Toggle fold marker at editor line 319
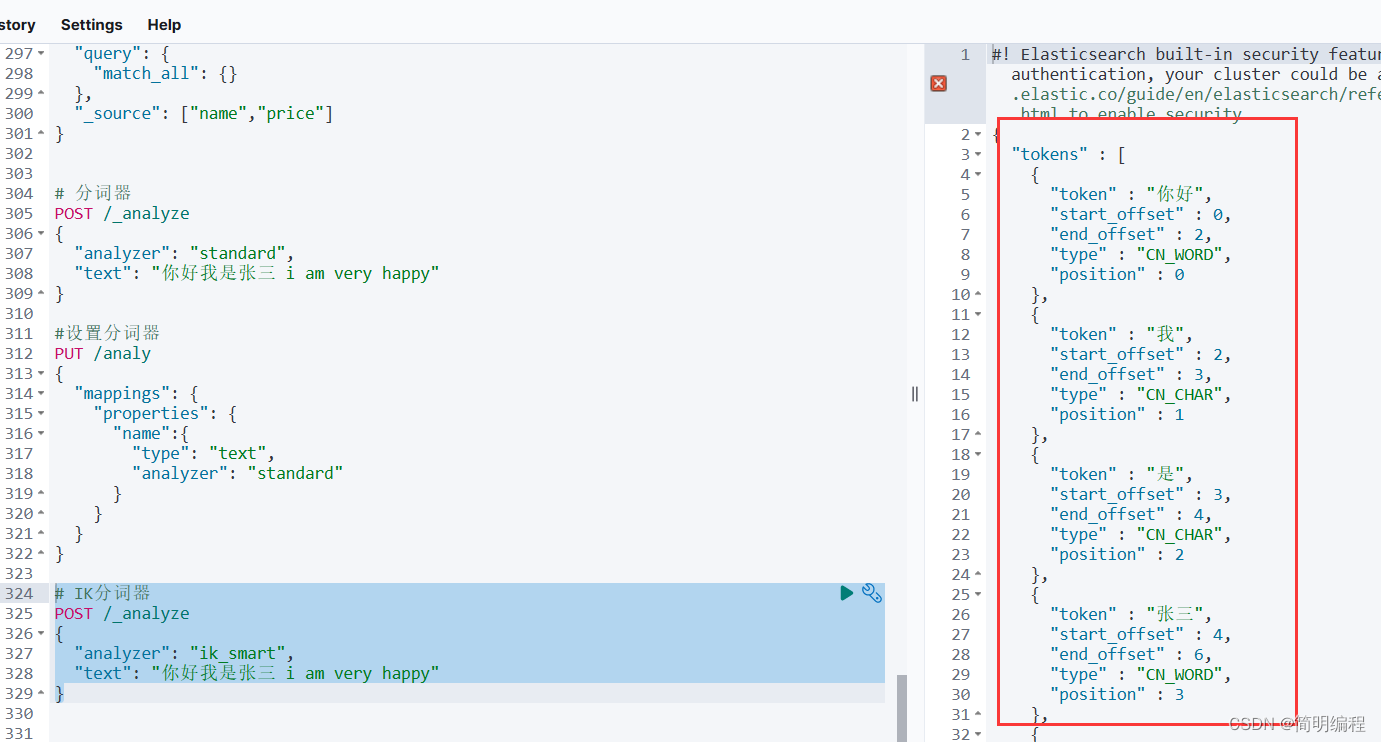The width and height of the screenshot is (1381, 742). point(41,493)
